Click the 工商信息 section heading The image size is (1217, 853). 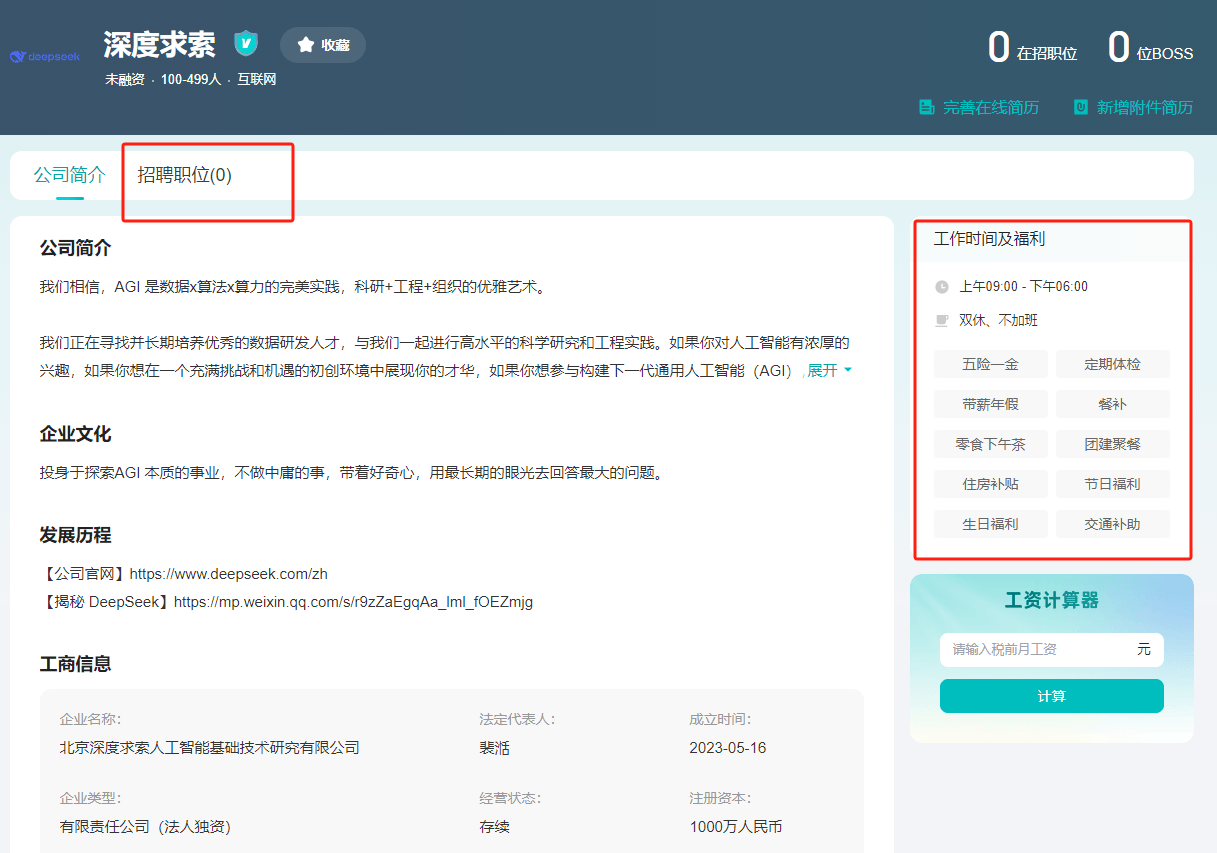(x=75, y=664)
